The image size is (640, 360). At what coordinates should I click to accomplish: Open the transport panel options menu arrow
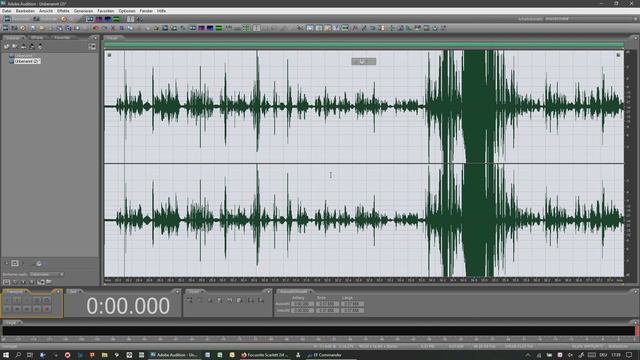coord(58,292)
